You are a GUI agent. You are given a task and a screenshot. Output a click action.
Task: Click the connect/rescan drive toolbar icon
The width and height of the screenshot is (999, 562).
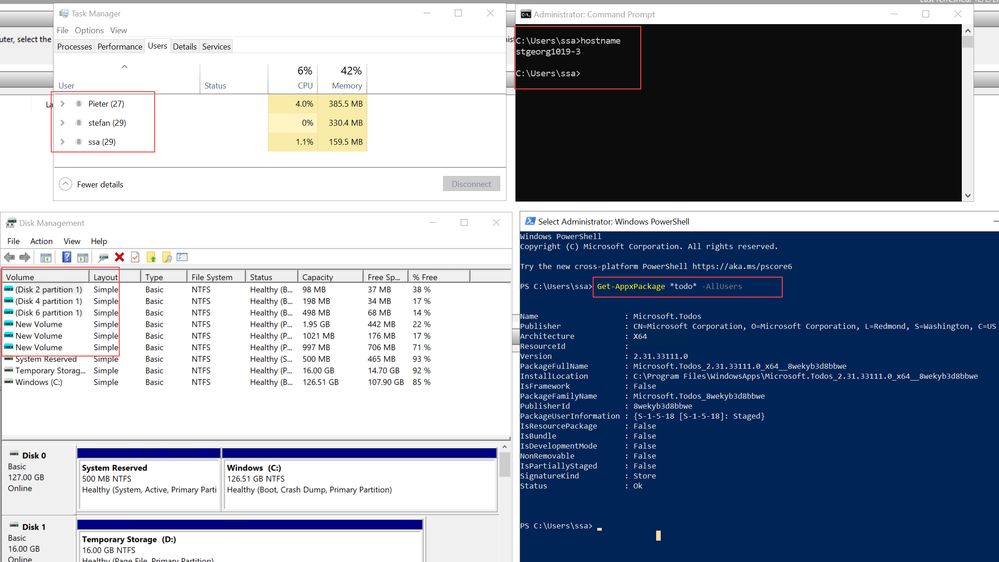coord(103,257)
